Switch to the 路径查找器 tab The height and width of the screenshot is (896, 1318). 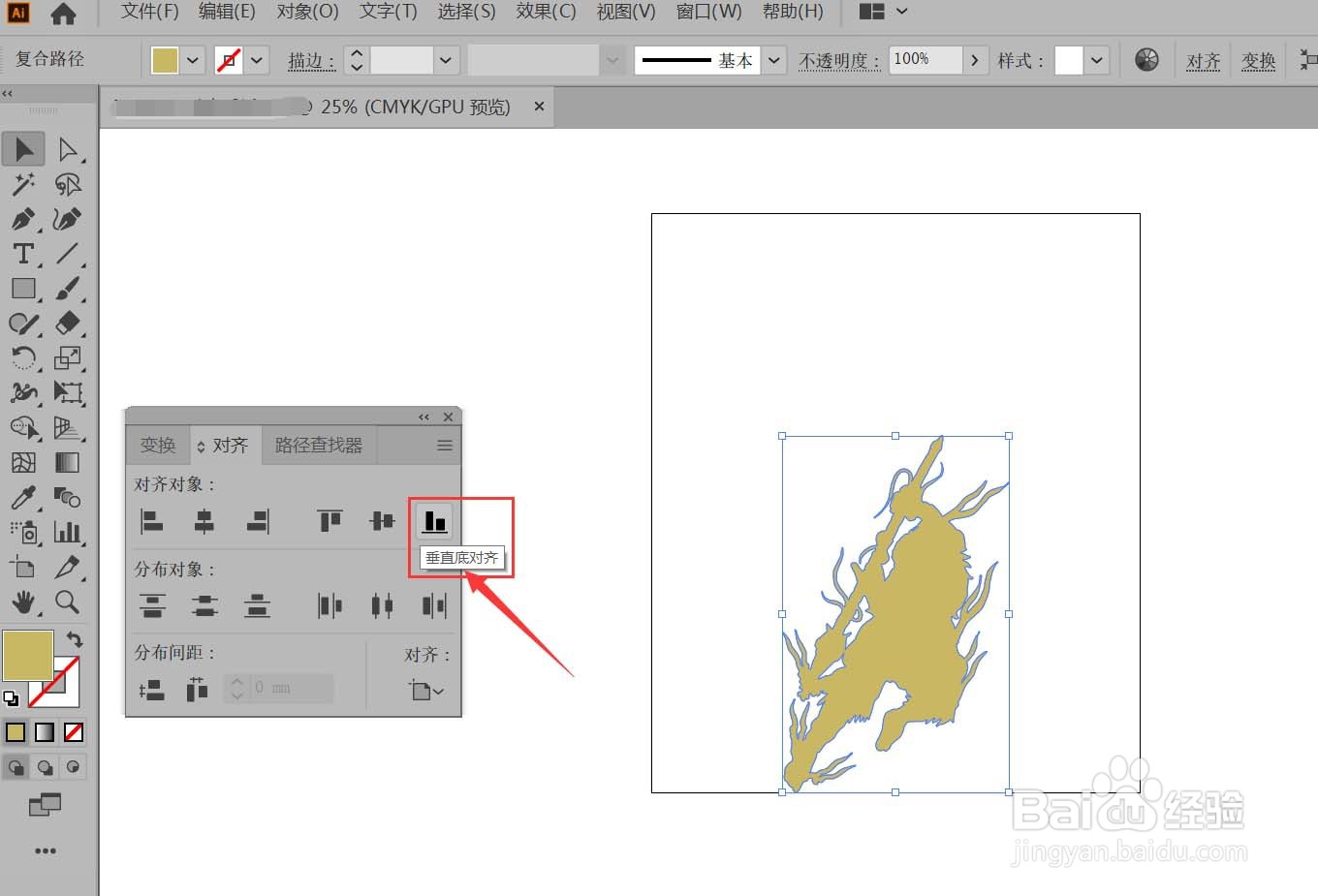point(319,446)
